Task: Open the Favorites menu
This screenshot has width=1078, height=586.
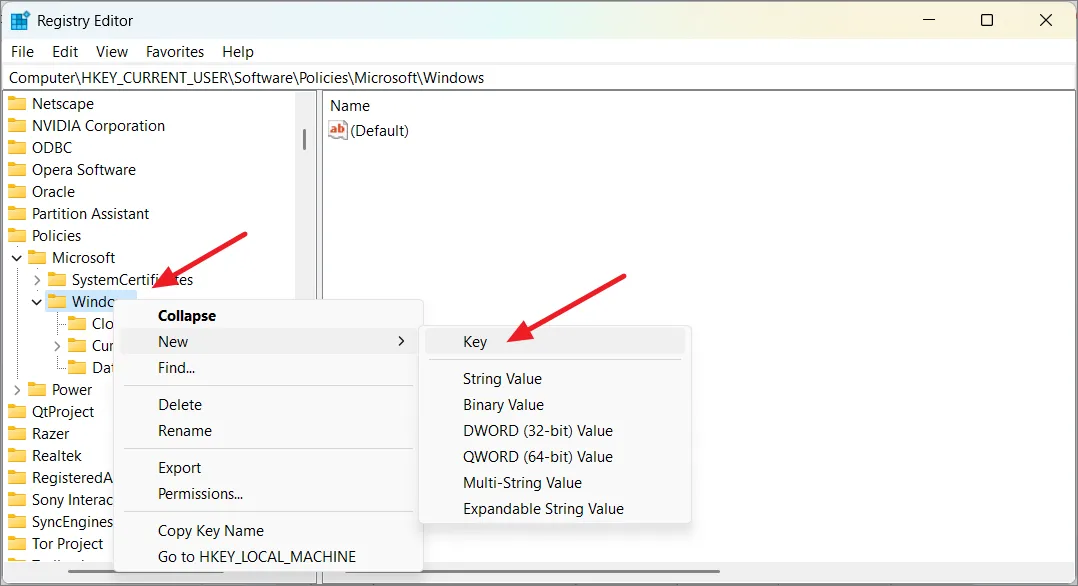Action: (174, 52)
